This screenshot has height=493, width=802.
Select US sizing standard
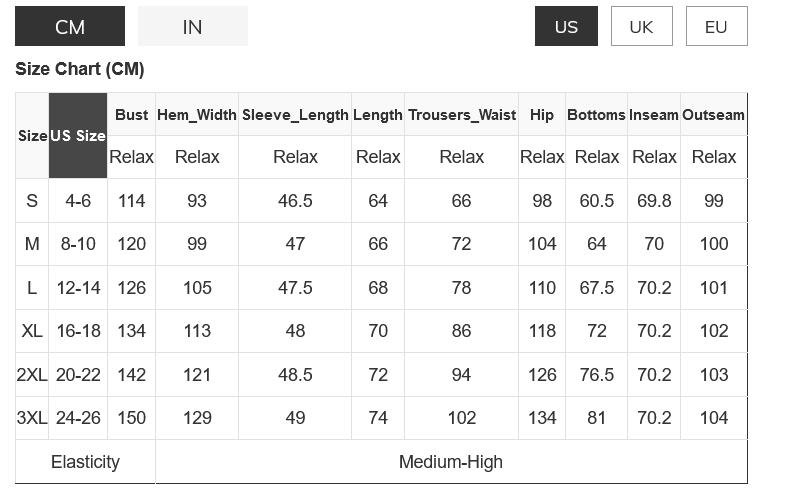pyautogui.click(x=566, y=26)
